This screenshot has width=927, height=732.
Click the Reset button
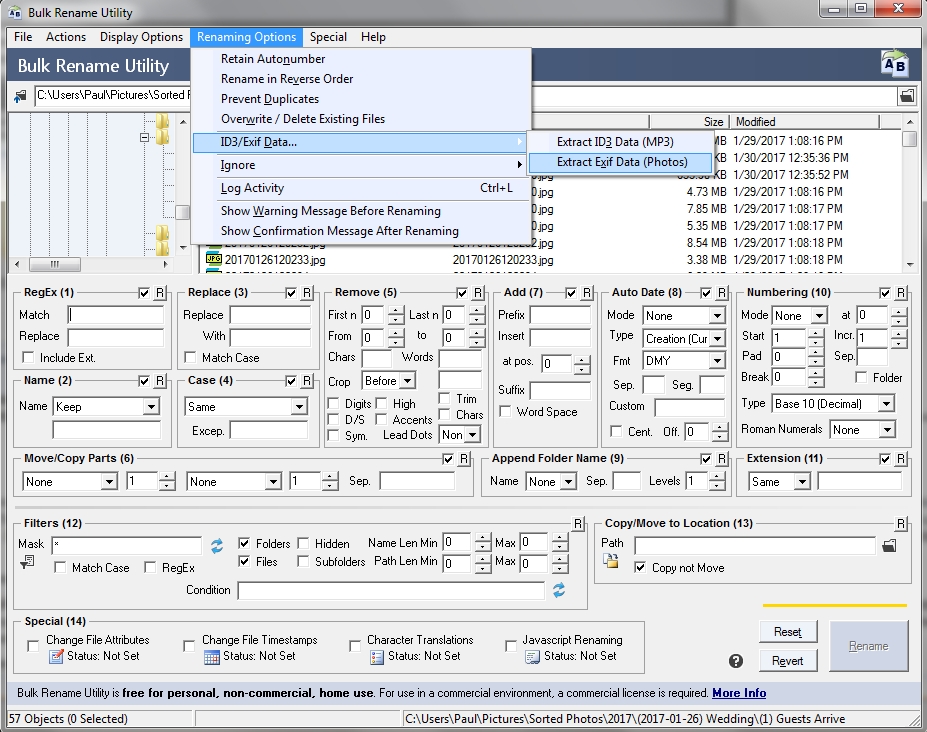(x=788, y=631)
